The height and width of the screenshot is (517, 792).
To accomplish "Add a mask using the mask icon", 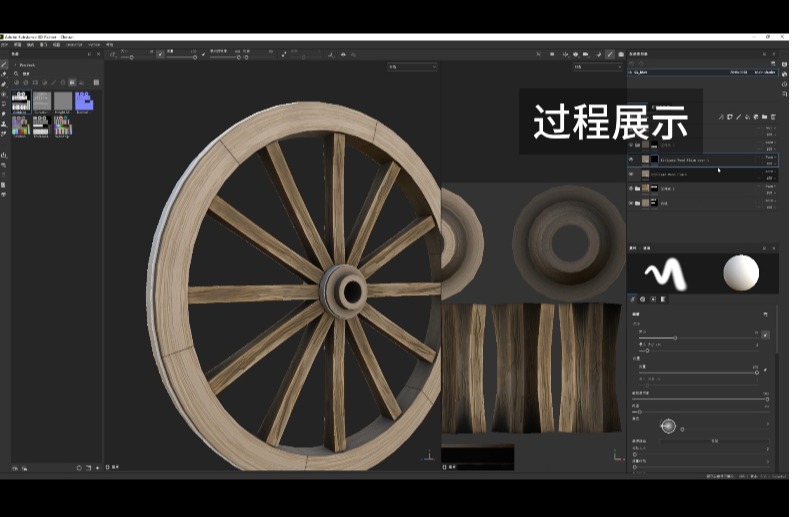I will [730, 117].
